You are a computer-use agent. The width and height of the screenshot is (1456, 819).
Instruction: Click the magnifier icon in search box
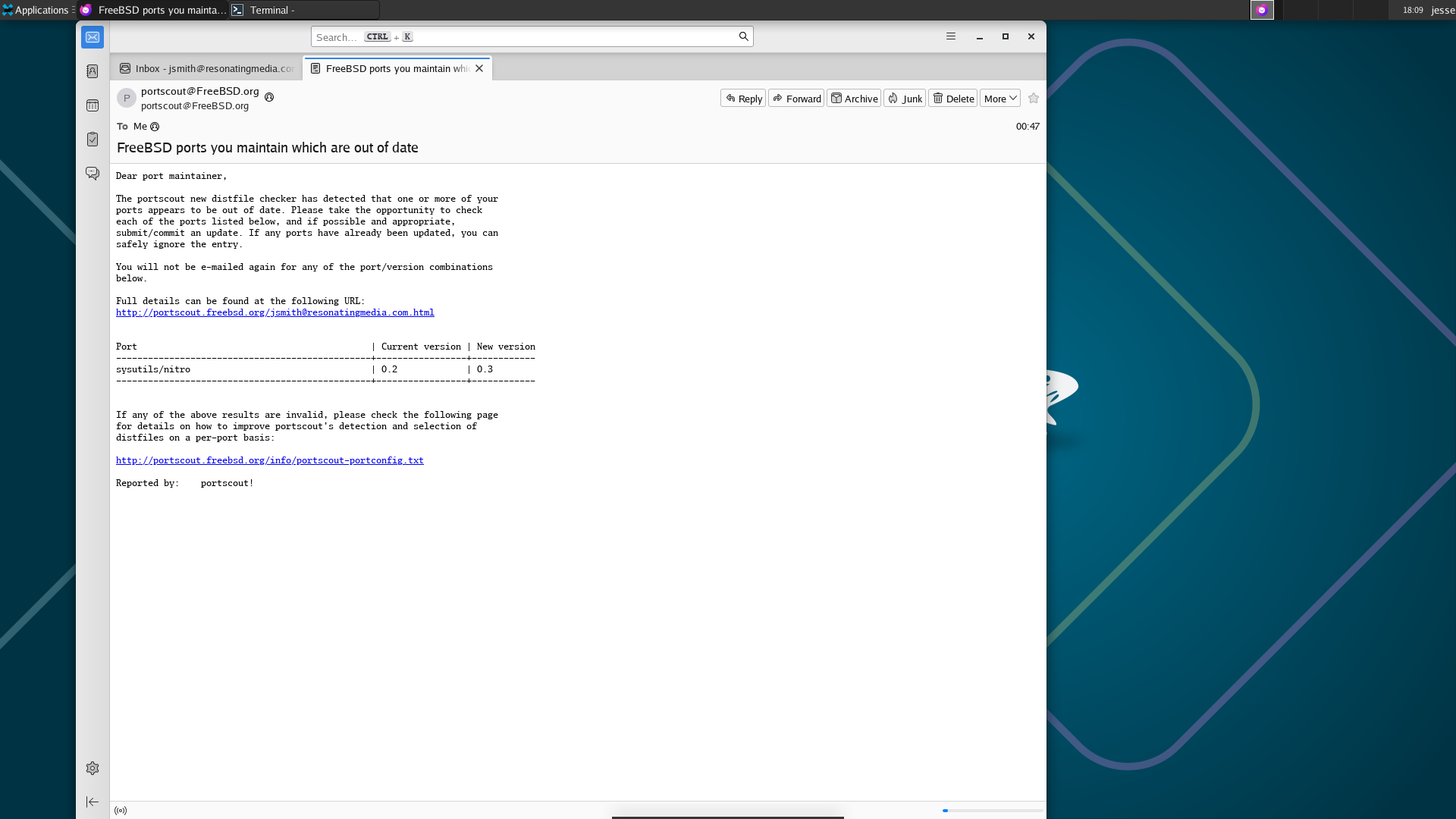tap(743, 36)
